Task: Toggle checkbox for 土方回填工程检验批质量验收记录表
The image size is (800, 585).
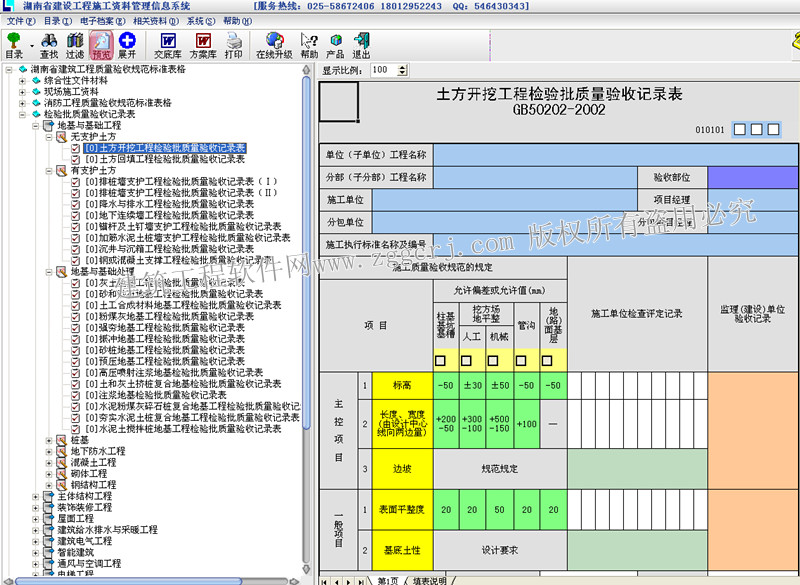Action: pyautogui.click(x=76, y=159)
